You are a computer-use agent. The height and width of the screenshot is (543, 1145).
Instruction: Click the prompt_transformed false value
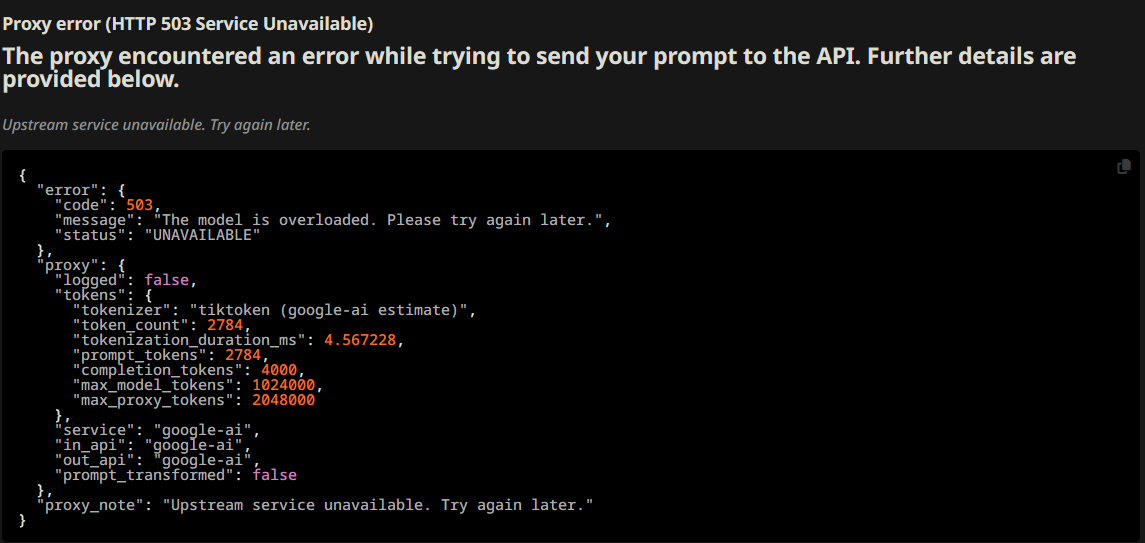[x=275, y=475]
